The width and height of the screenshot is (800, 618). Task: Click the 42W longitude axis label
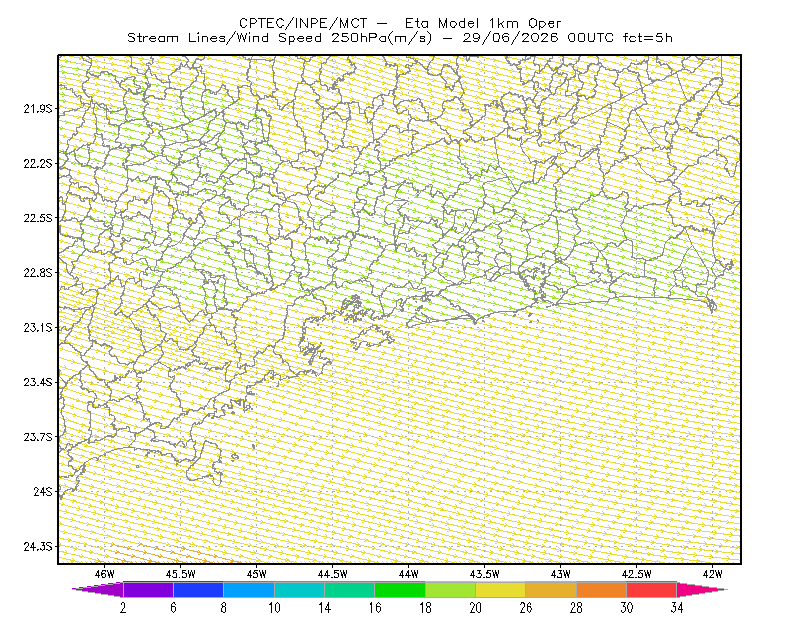712,574
